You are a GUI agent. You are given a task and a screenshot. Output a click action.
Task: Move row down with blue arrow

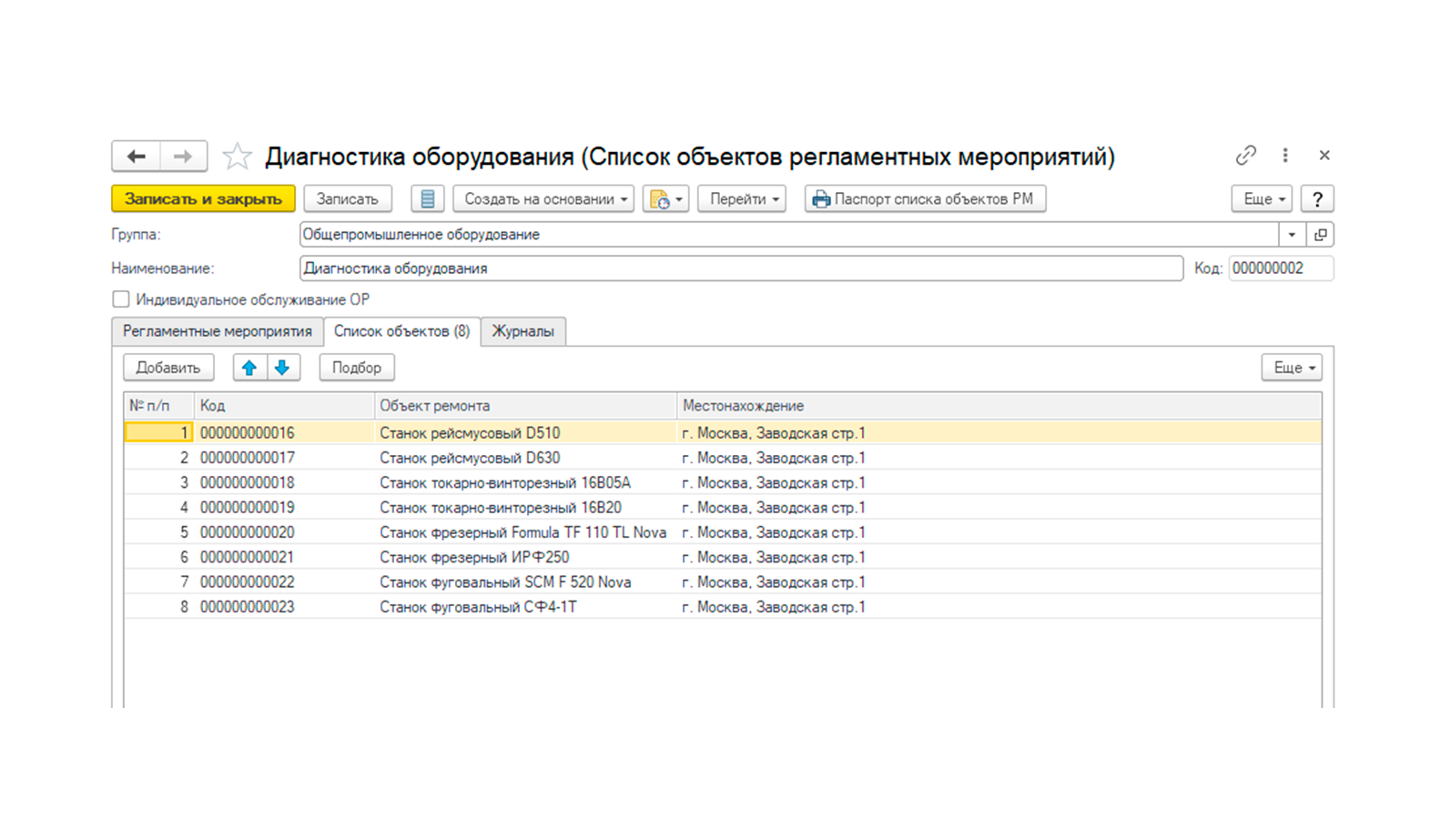point(282,368)
